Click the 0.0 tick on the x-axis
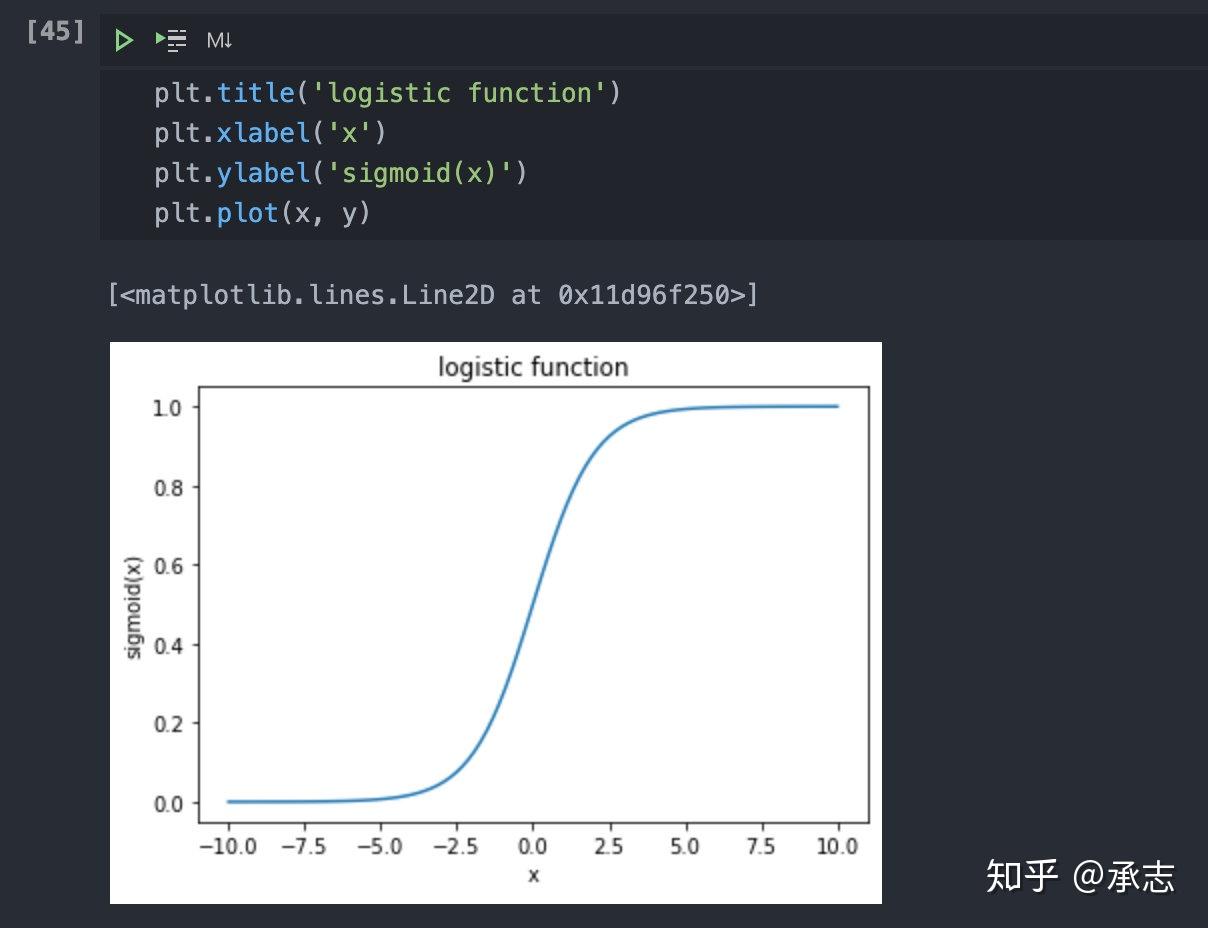This screenshot has height=928, width=1208. click(x=533, y=847)
